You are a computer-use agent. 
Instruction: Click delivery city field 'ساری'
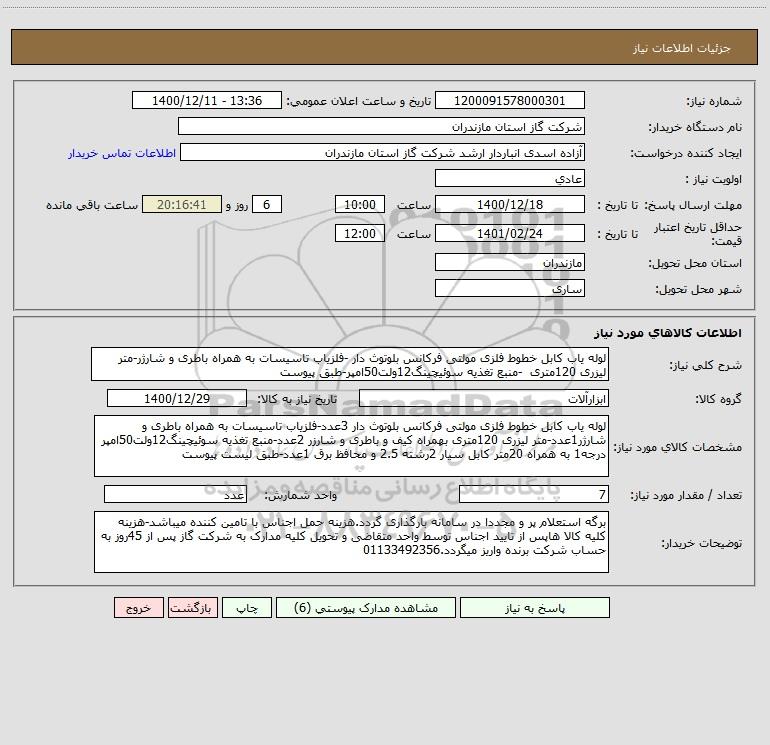[509, 288]
